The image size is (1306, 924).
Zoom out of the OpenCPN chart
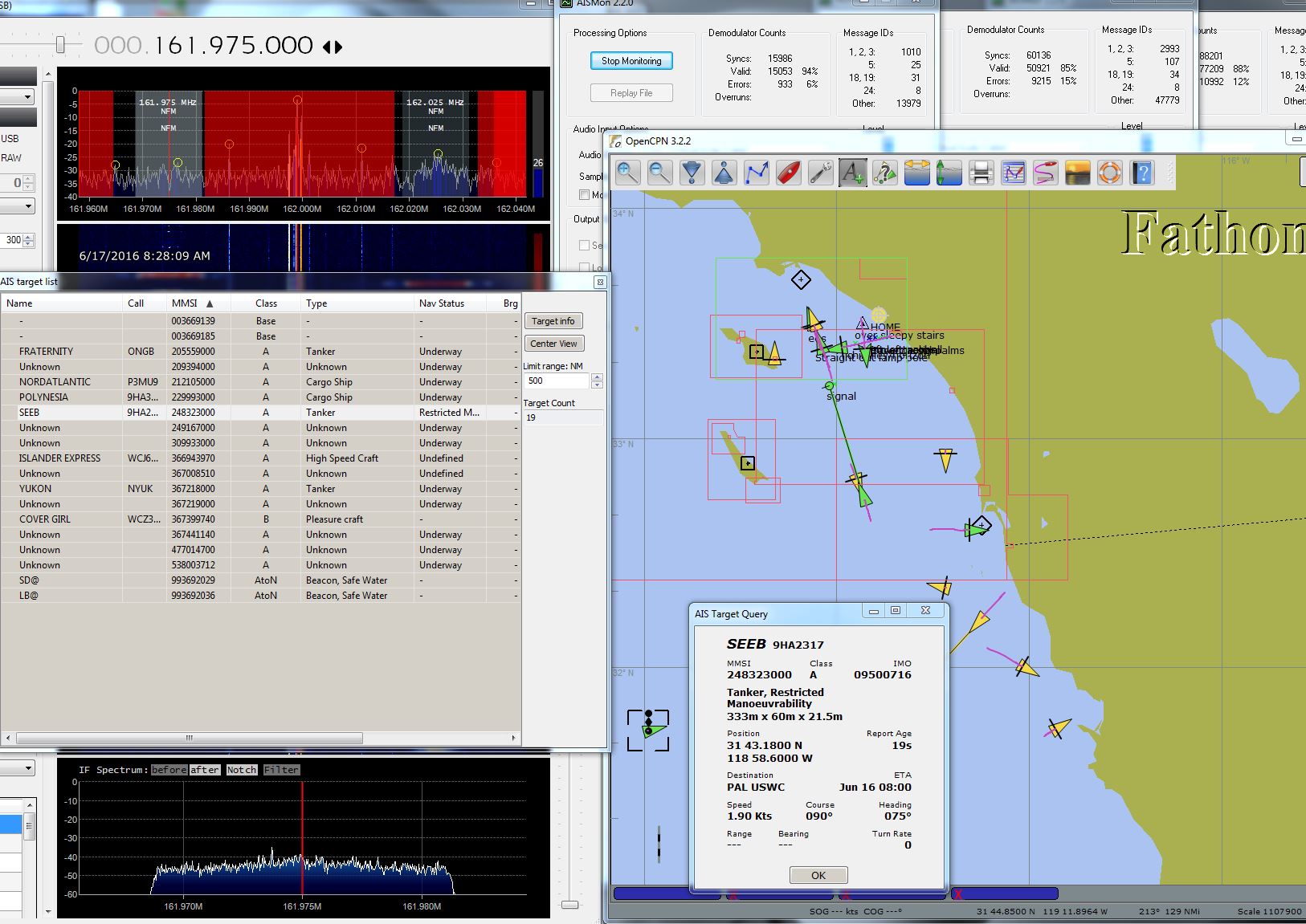[659, 172]
